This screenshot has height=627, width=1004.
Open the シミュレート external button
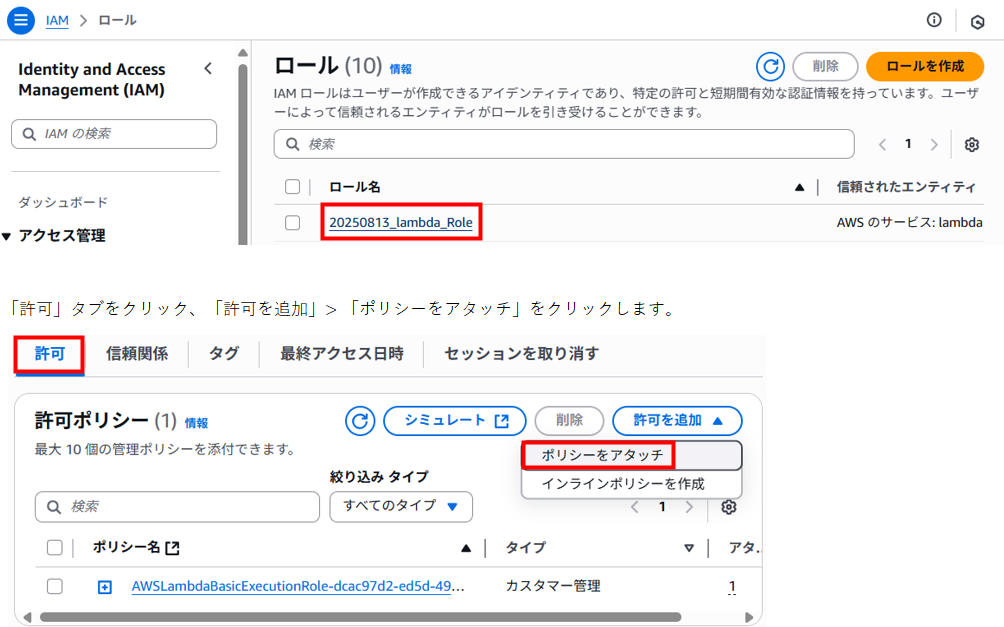pos(455,421)
